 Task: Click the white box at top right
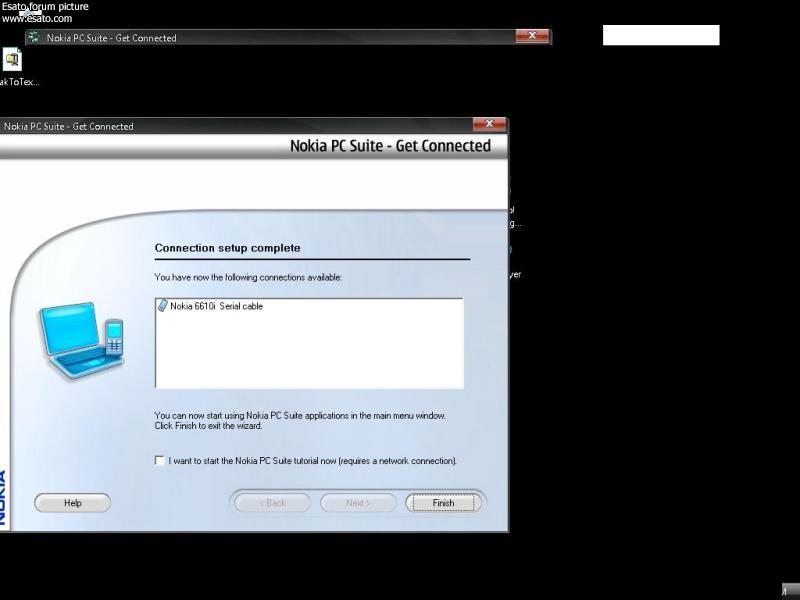[x=661, y=35]
